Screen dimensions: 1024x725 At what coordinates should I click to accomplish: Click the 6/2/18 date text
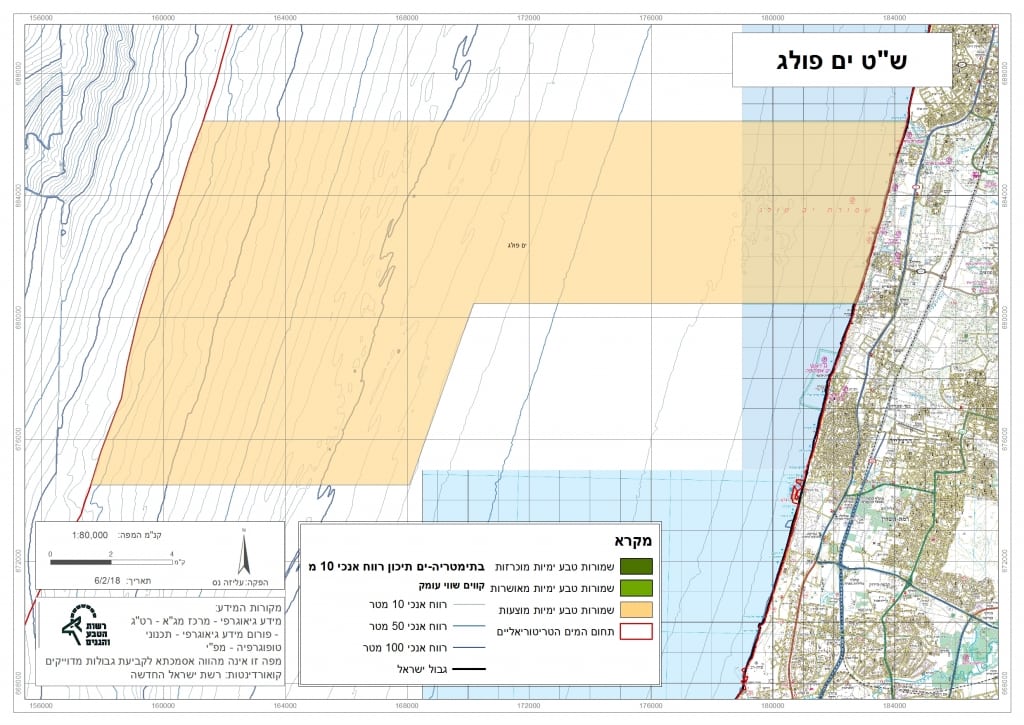click(110, 580)
